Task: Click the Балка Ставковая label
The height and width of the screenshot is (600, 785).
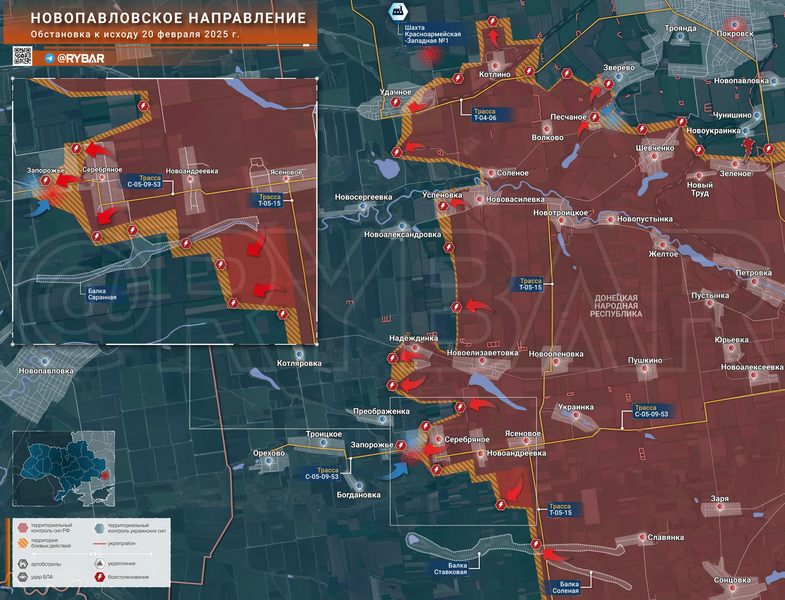Action: 449,569
